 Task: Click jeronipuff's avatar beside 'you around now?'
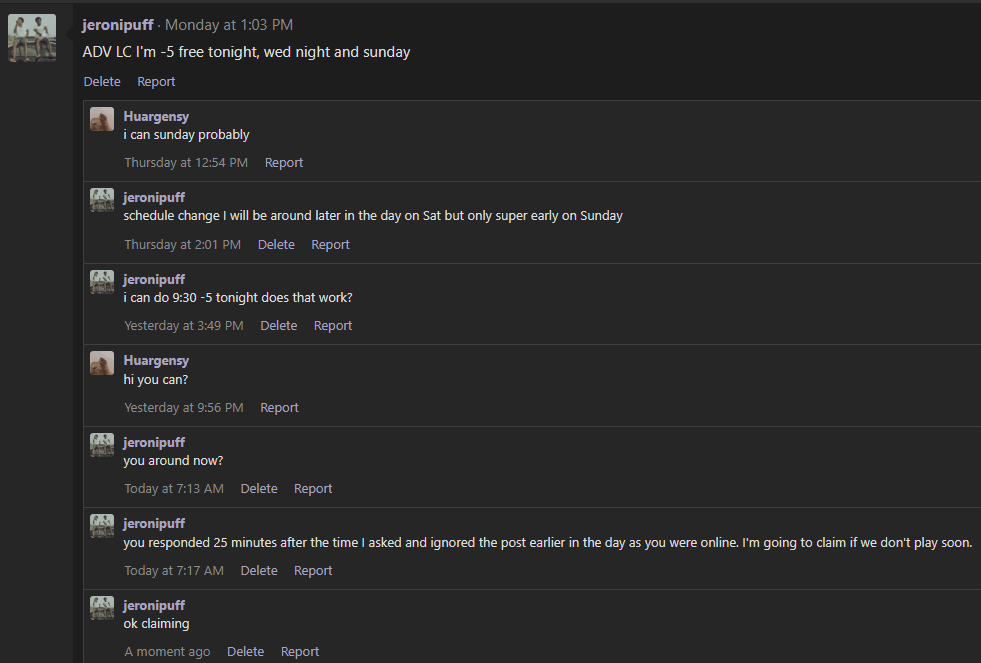102,445
